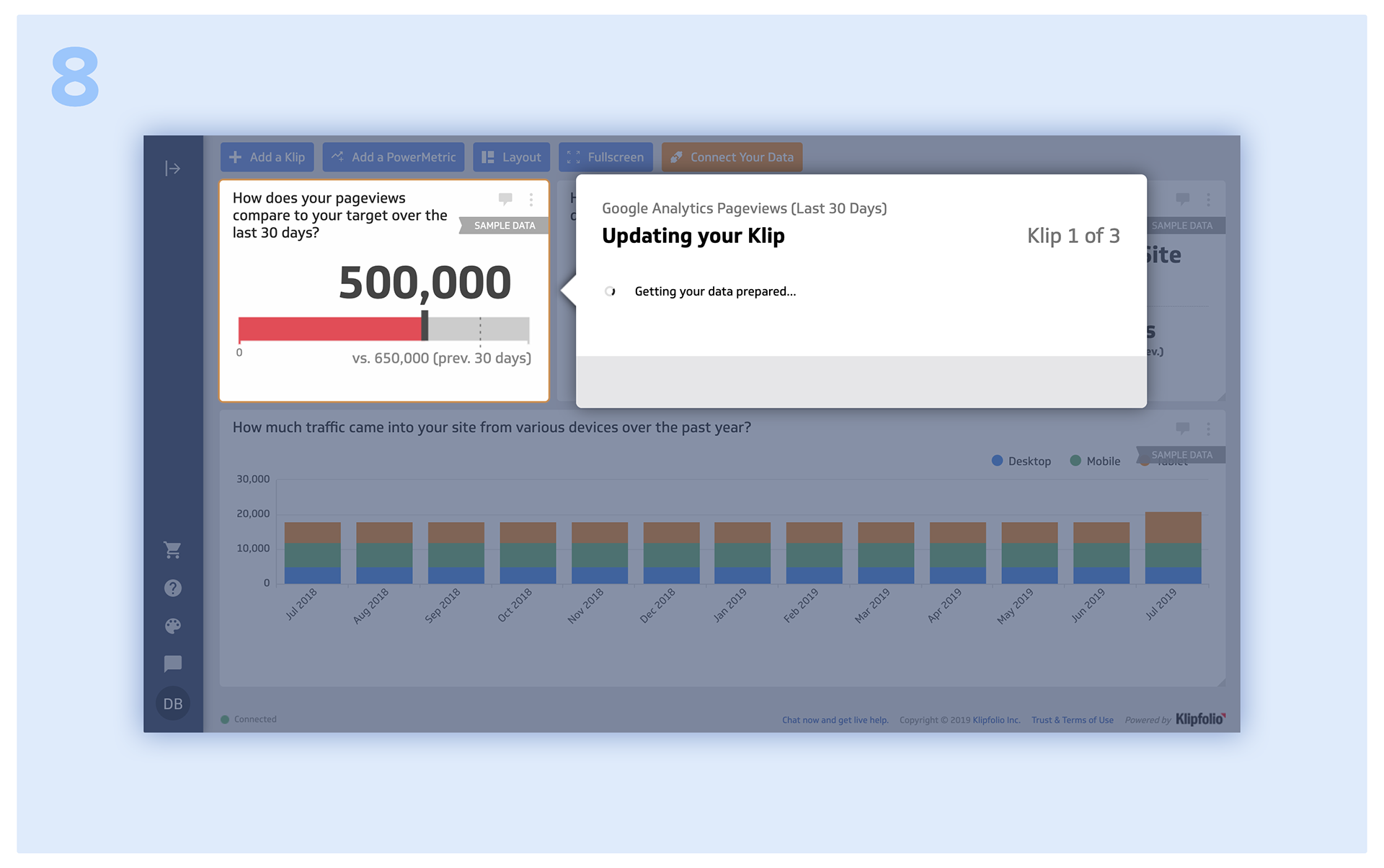Click Connect Your Data button

coord(732,157)
